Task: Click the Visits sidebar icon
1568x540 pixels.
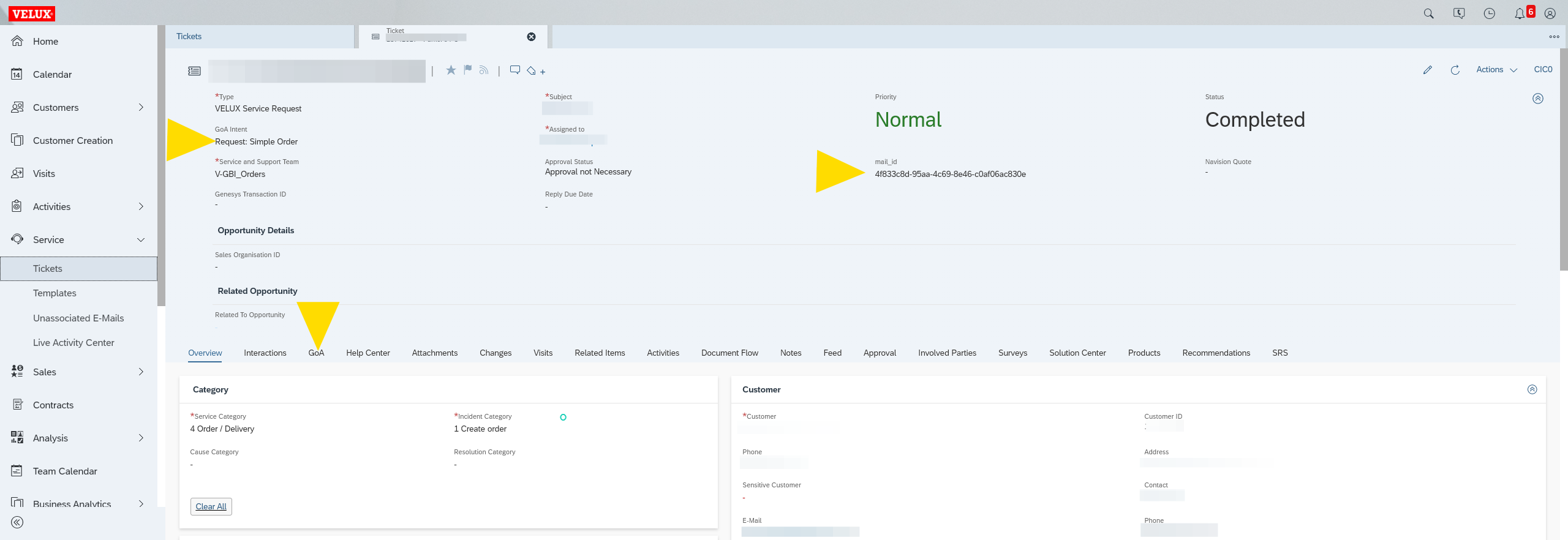Action: click(x=17, y=173)
